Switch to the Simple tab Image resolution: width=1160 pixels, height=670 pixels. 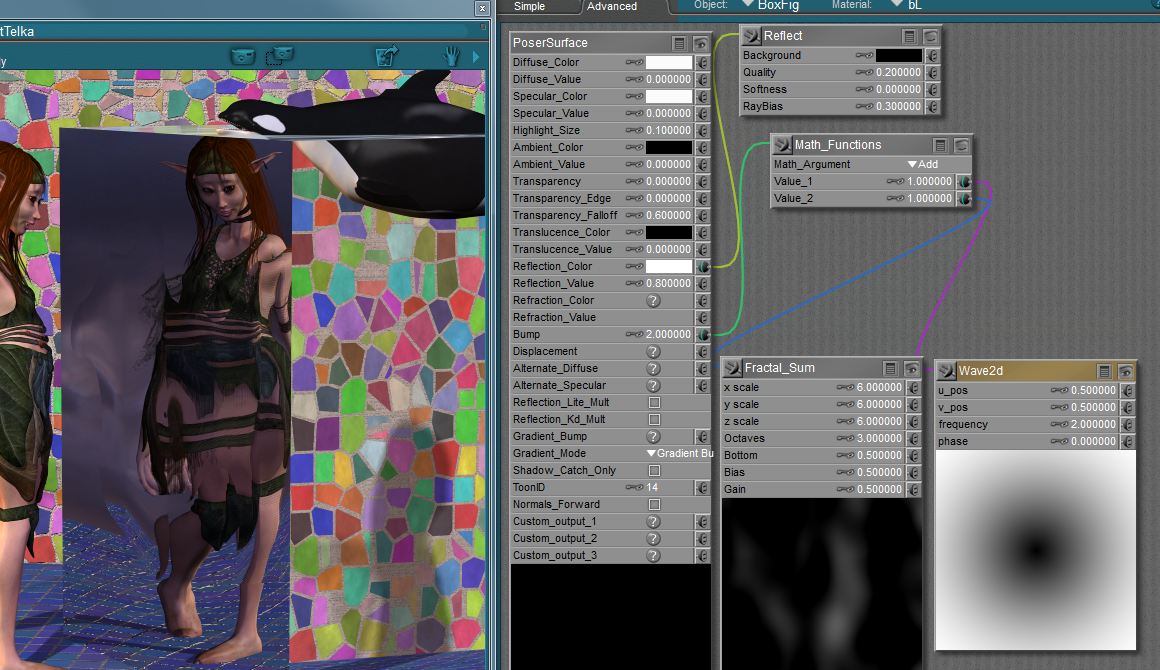click(x=529, y=6)
